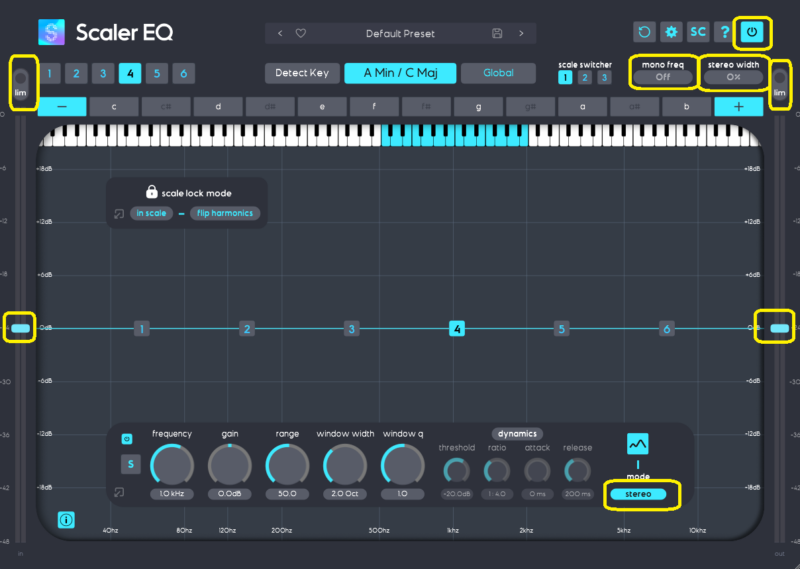Toggle the band power button in band panel
The height and width of the screenshot is (569, 800).
tap(127, 439)
